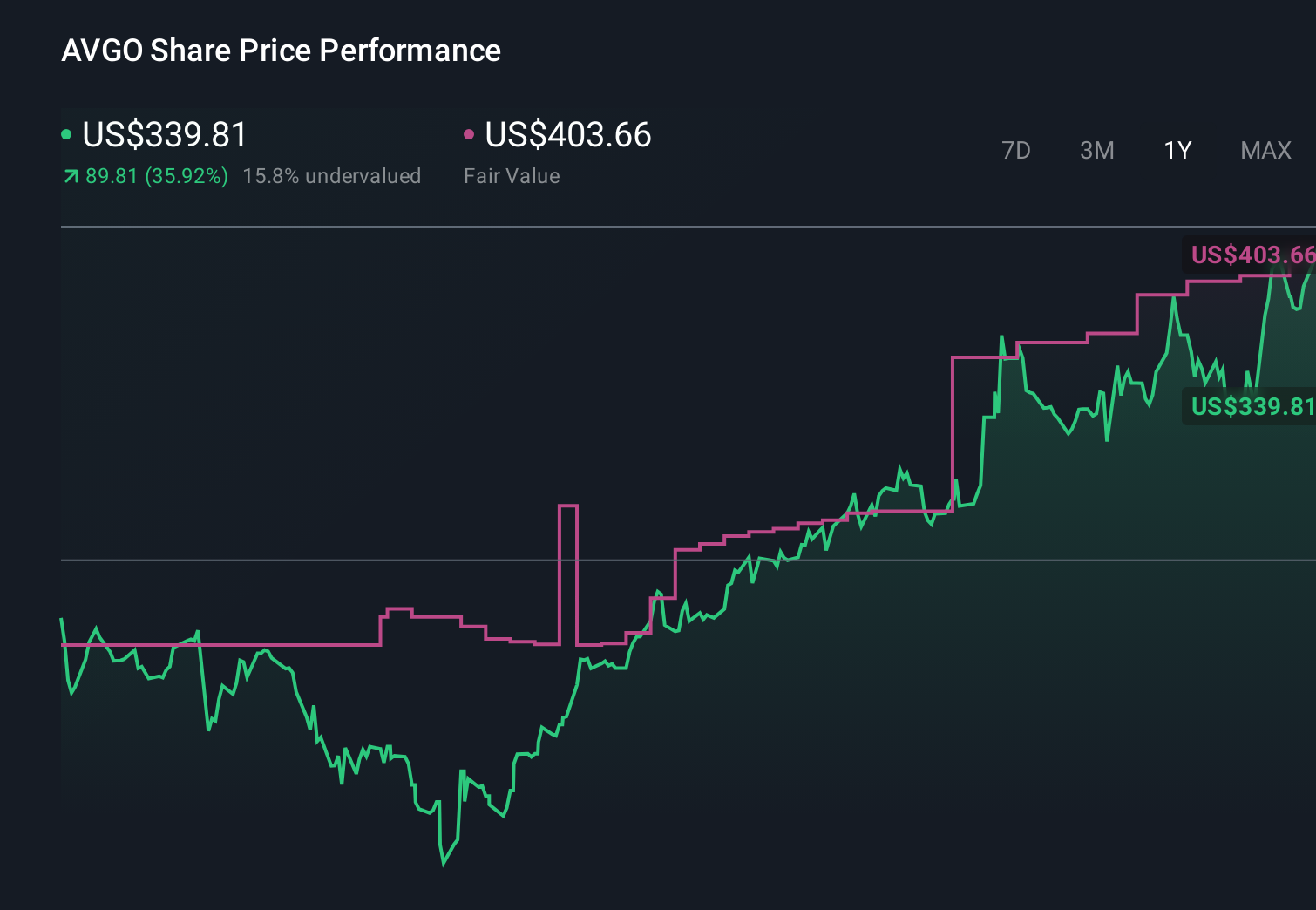Expand details via the Fair Value label
Image resolution: width=1316 pixels, height=910 pixels.
click(512, 175)
